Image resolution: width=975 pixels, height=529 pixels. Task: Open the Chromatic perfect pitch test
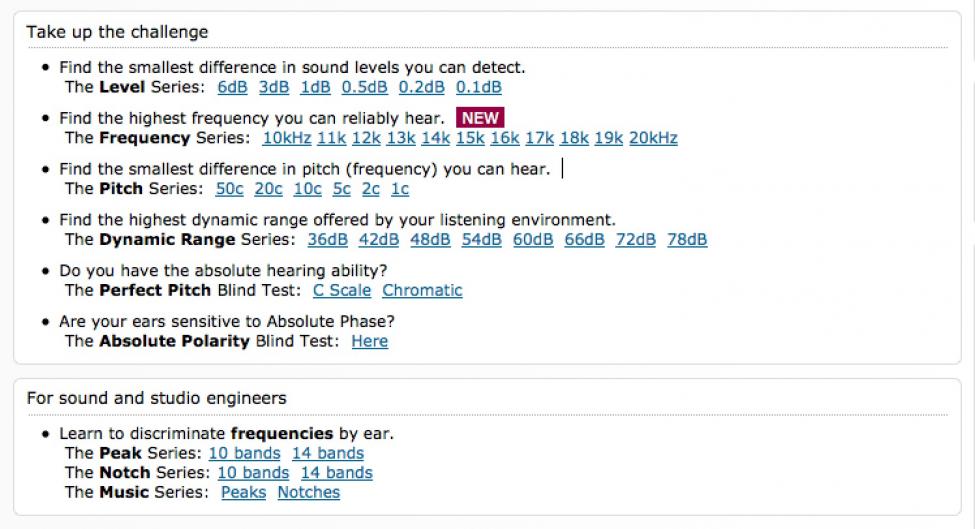coord(422,290)
